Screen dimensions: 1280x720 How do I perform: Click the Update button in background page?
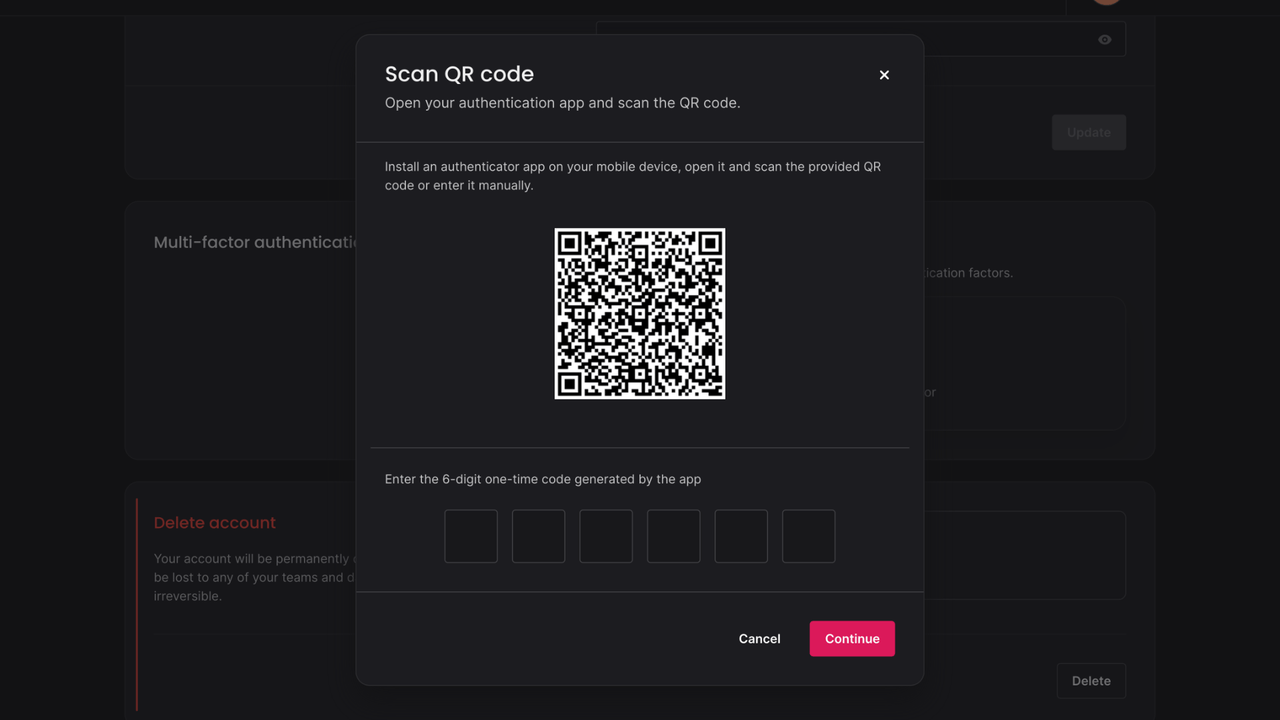pyautogui.click(x=1089, y=132)
